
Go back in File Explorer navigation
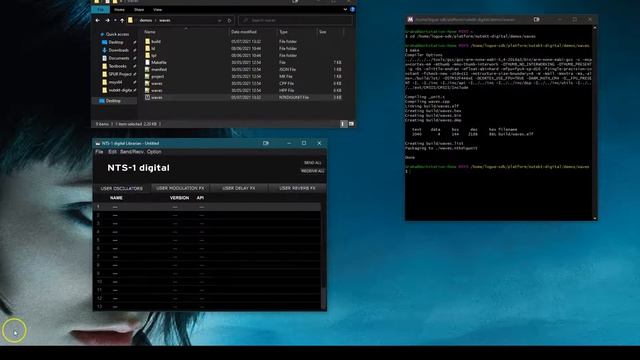click(97, 20)
